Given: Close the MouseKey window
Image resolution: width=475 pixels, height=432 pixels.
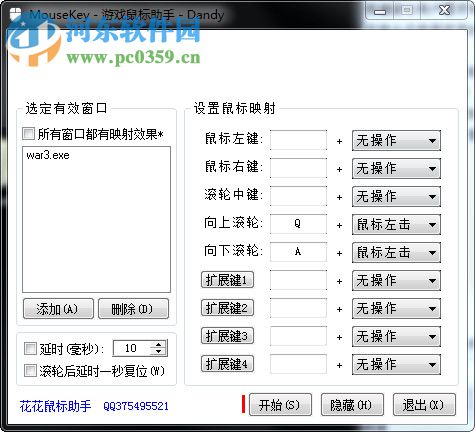Looking at the screenshot, I should (445, 11).
